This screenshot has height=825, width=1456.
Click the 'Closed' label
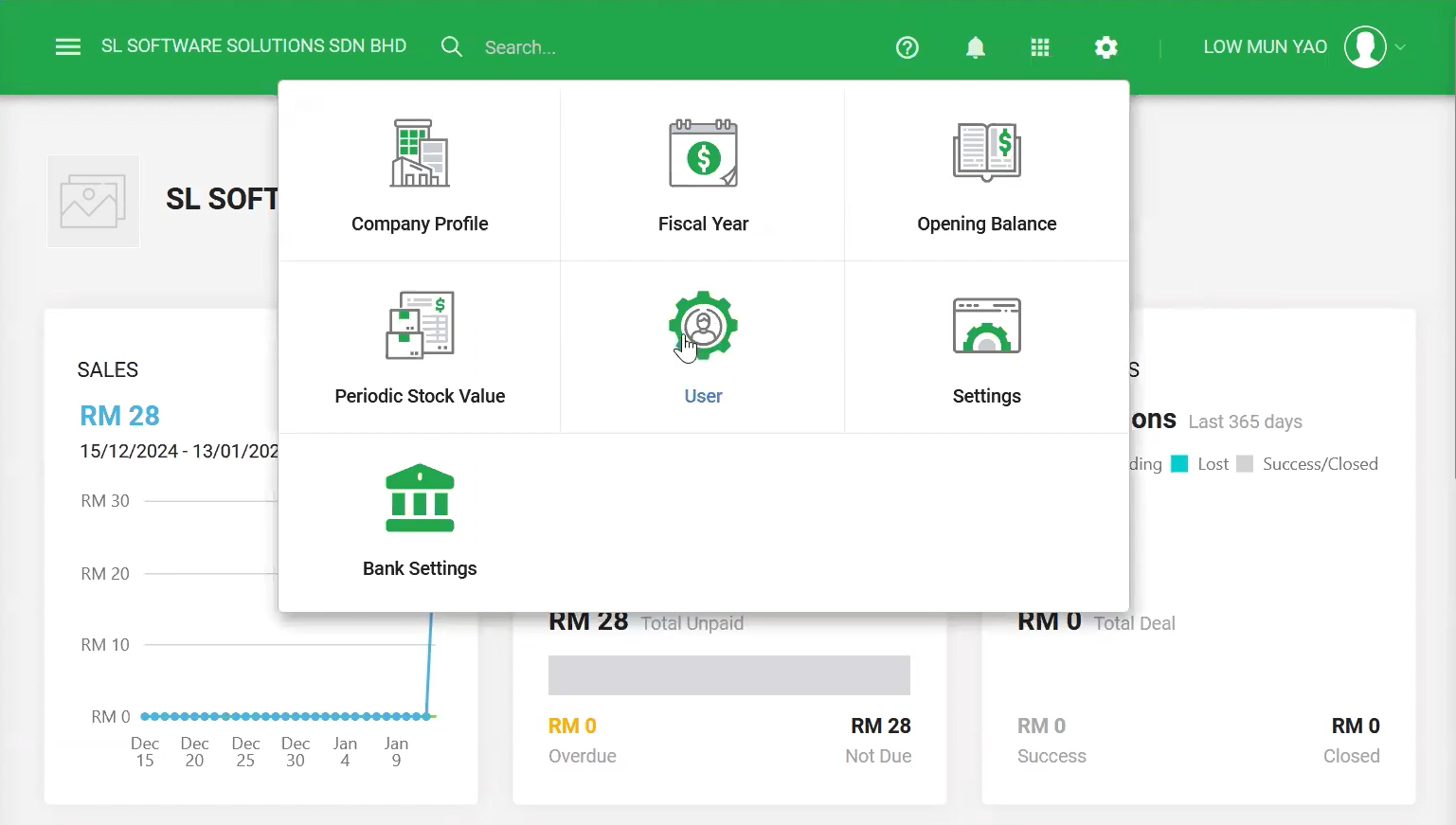coord(1352,756)
